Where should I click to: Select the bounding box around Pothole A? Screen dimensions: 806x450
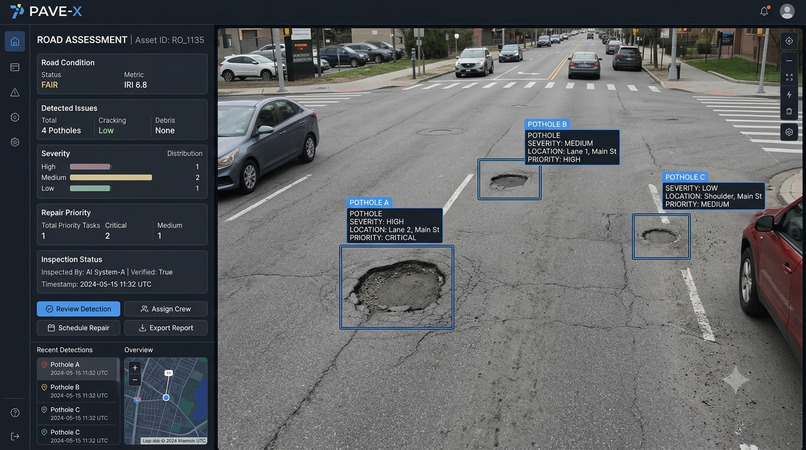pos(396,287)
